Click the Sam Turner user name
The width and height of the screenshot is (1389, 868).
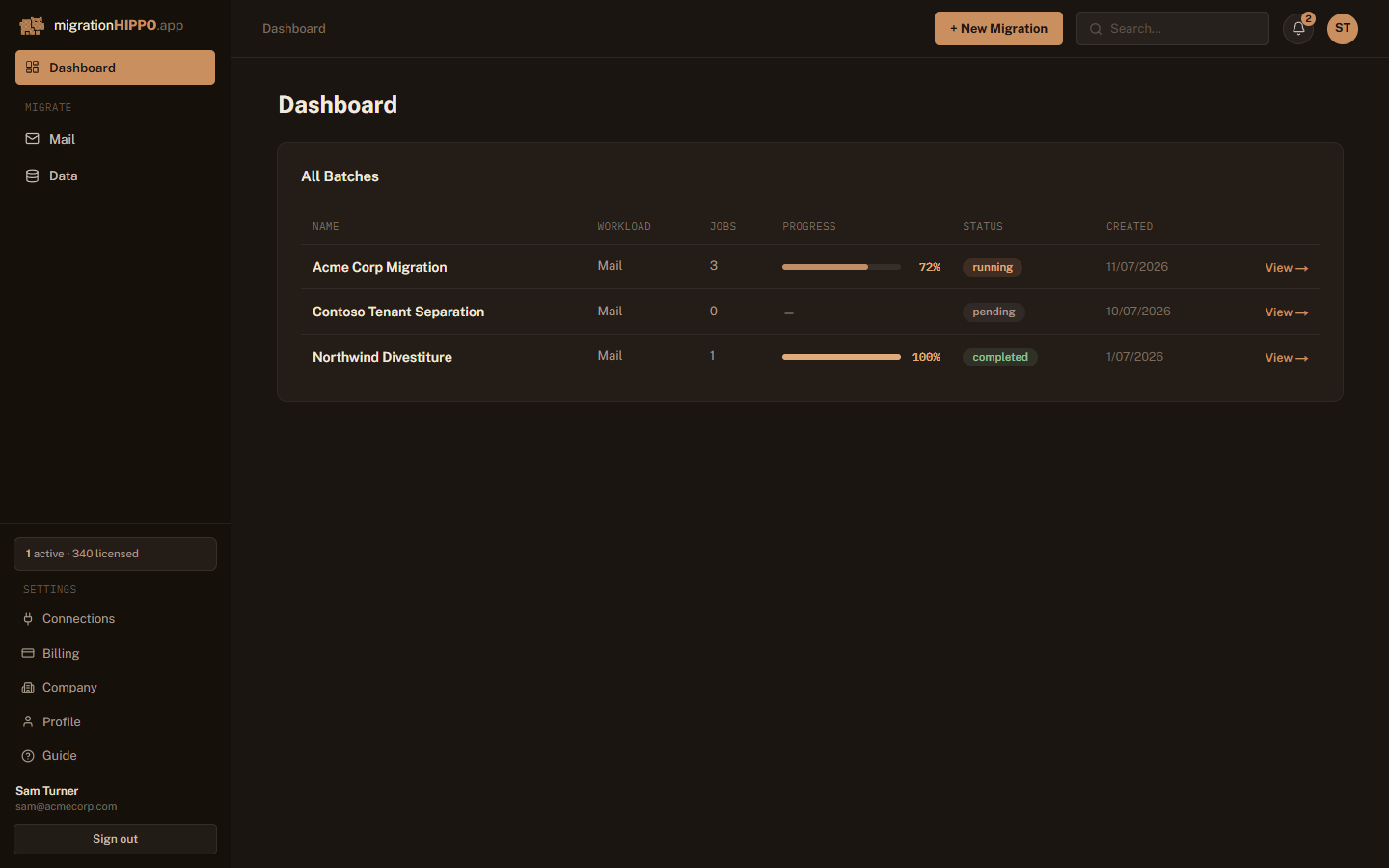tap(47, 791)
